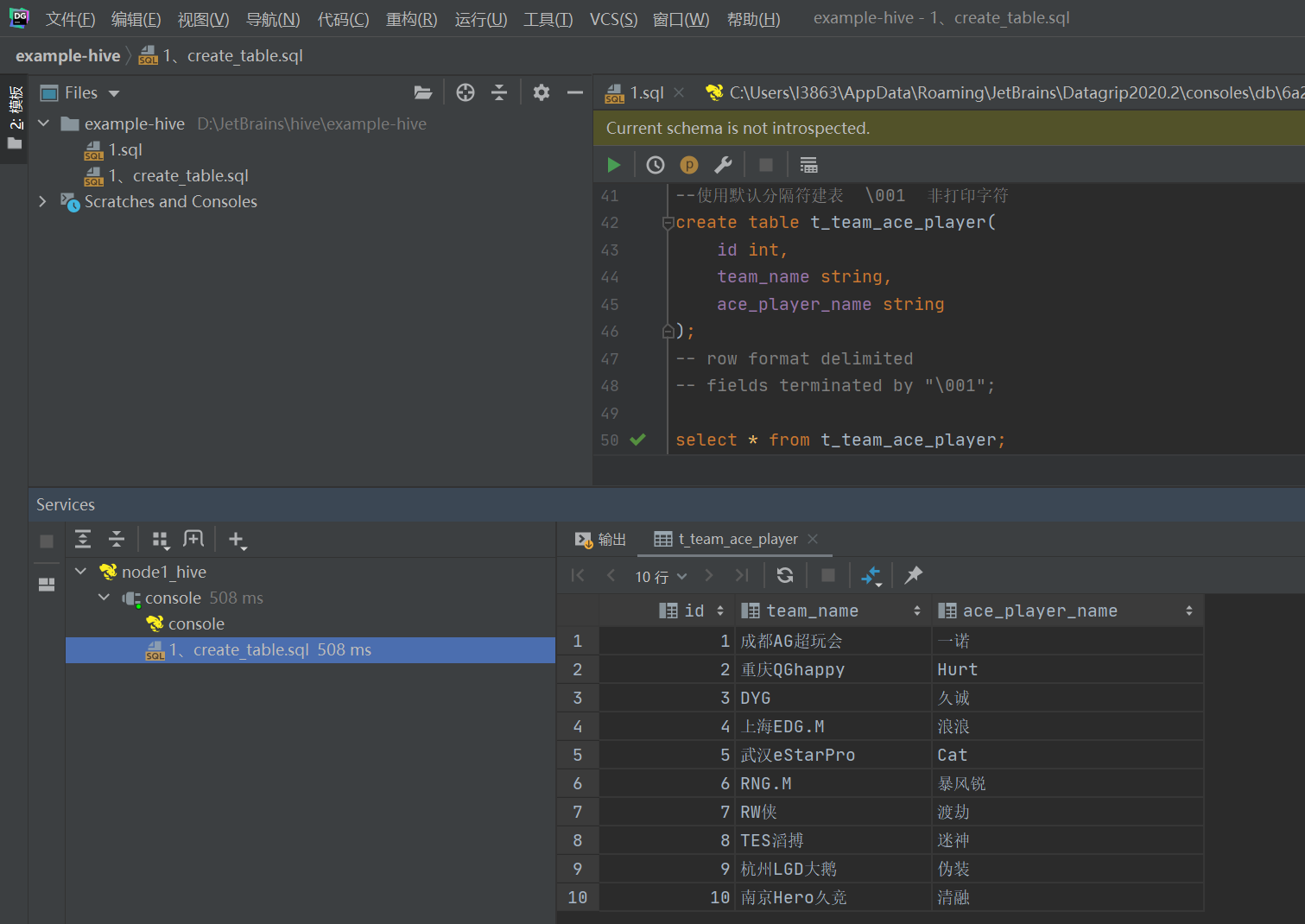This screenshot has height=924, width=1305.
Task: Go to first page of results
Action: 578,575
